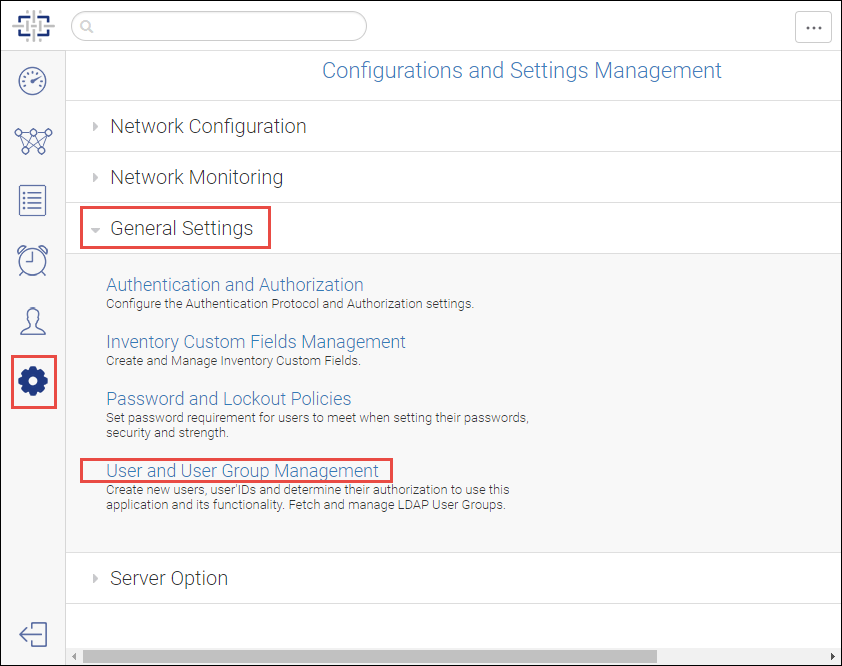
Task: Expand Network Monitoring arrow
Action: point(95,177)
